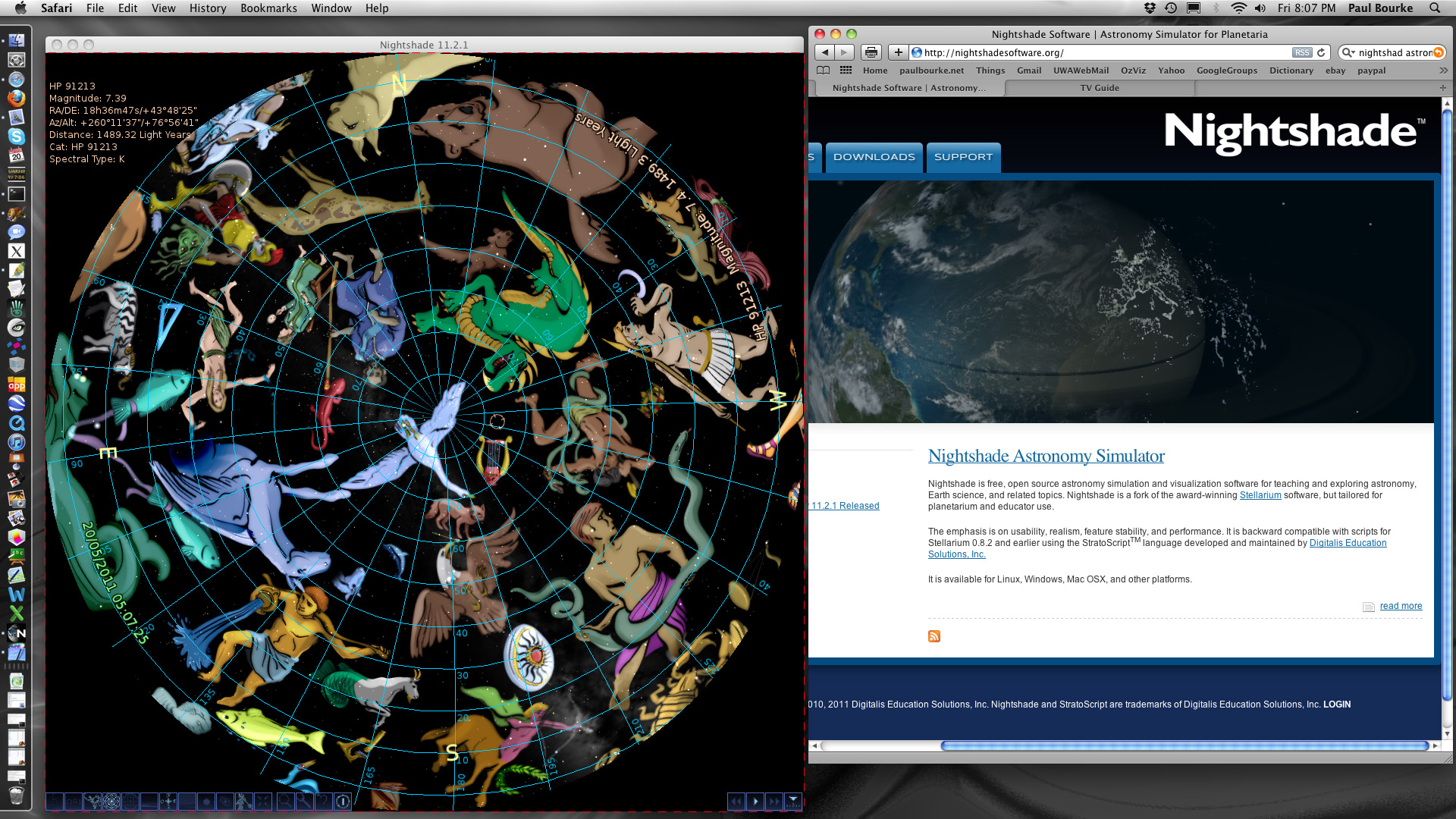
Task: Click the orange RSS feed icon on page
Action: [934, 636]
